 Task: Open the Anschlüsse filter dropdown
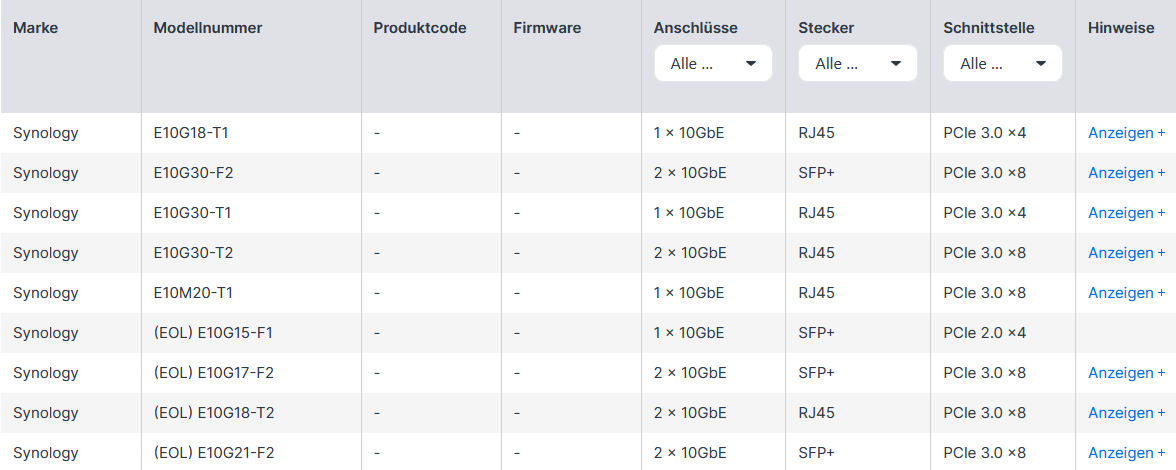pyautogui.click(x=713, y=63)
